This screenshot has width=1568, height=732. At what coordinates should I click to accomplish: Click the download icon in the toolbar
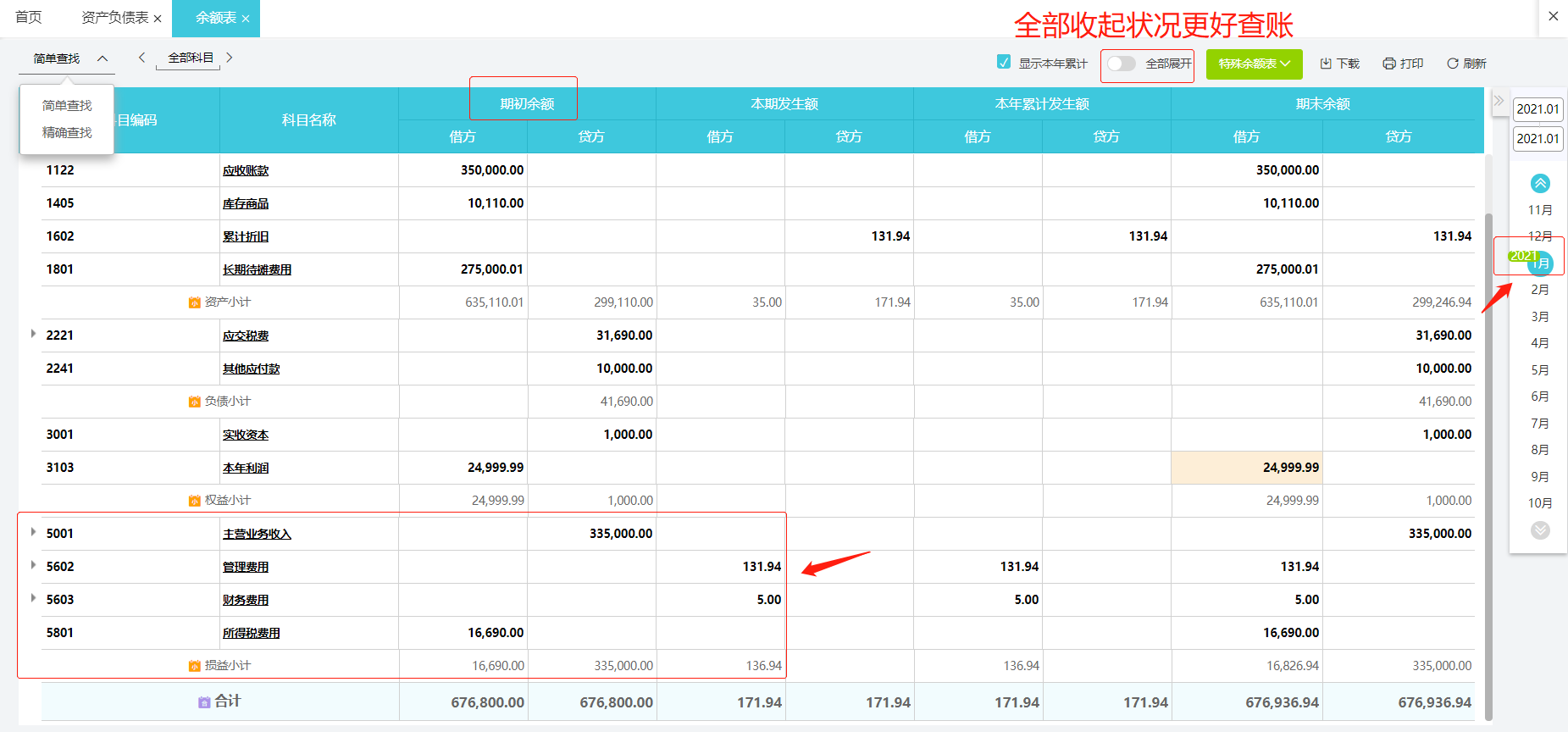(x=1326, y=64)
